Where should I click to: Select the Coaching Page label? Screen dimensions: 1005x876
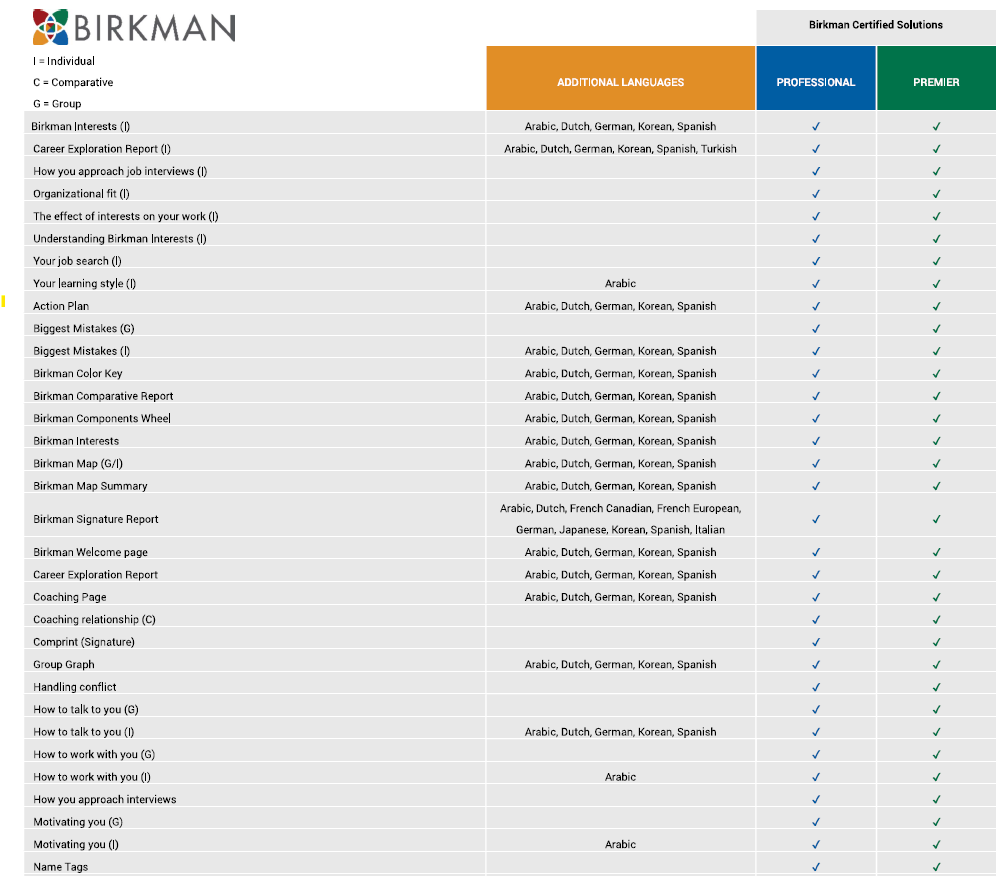point(70,597)
